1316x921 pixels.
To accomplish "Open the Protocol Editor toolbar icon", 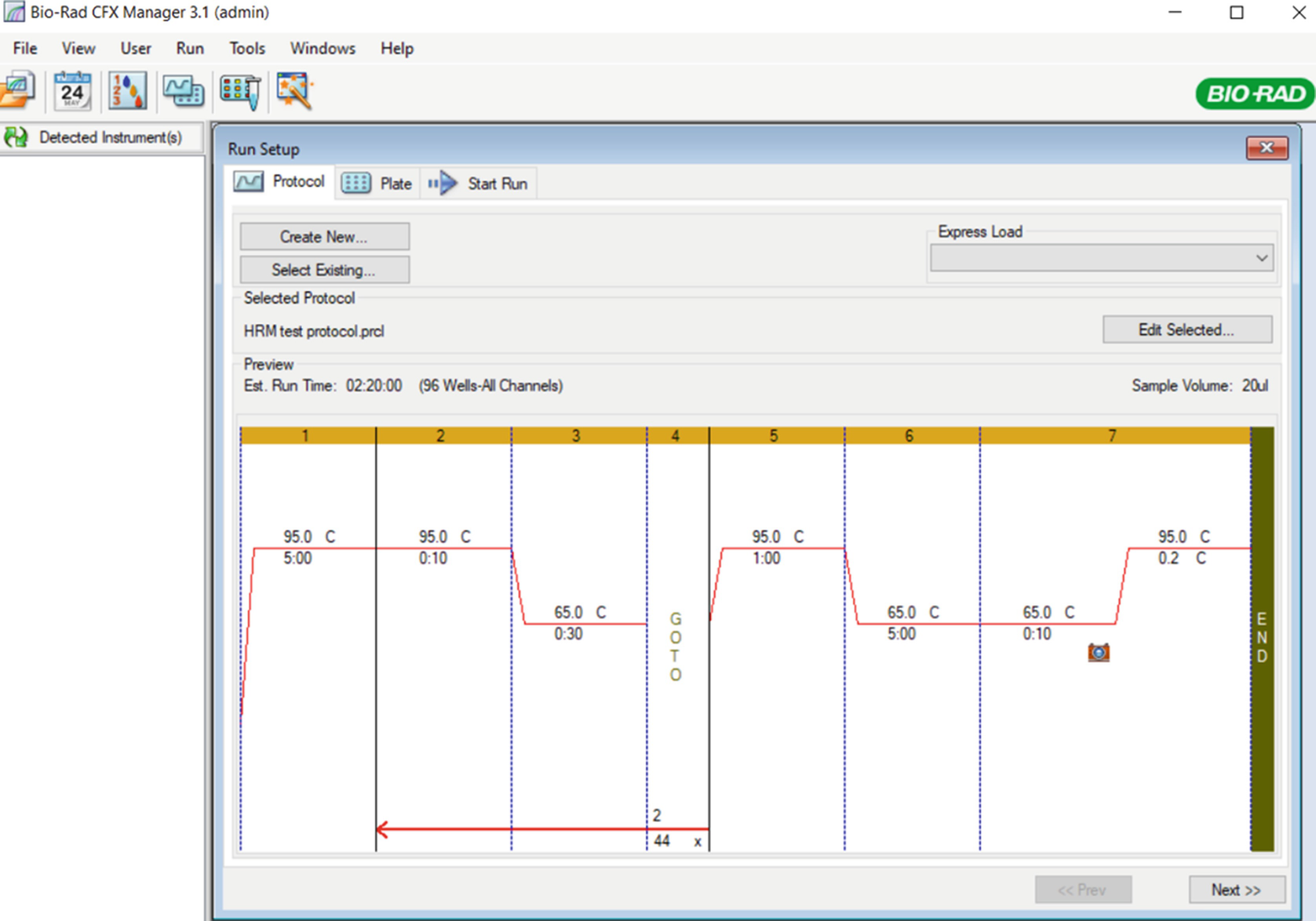I will pyautogui.click(x=184, y=91).
